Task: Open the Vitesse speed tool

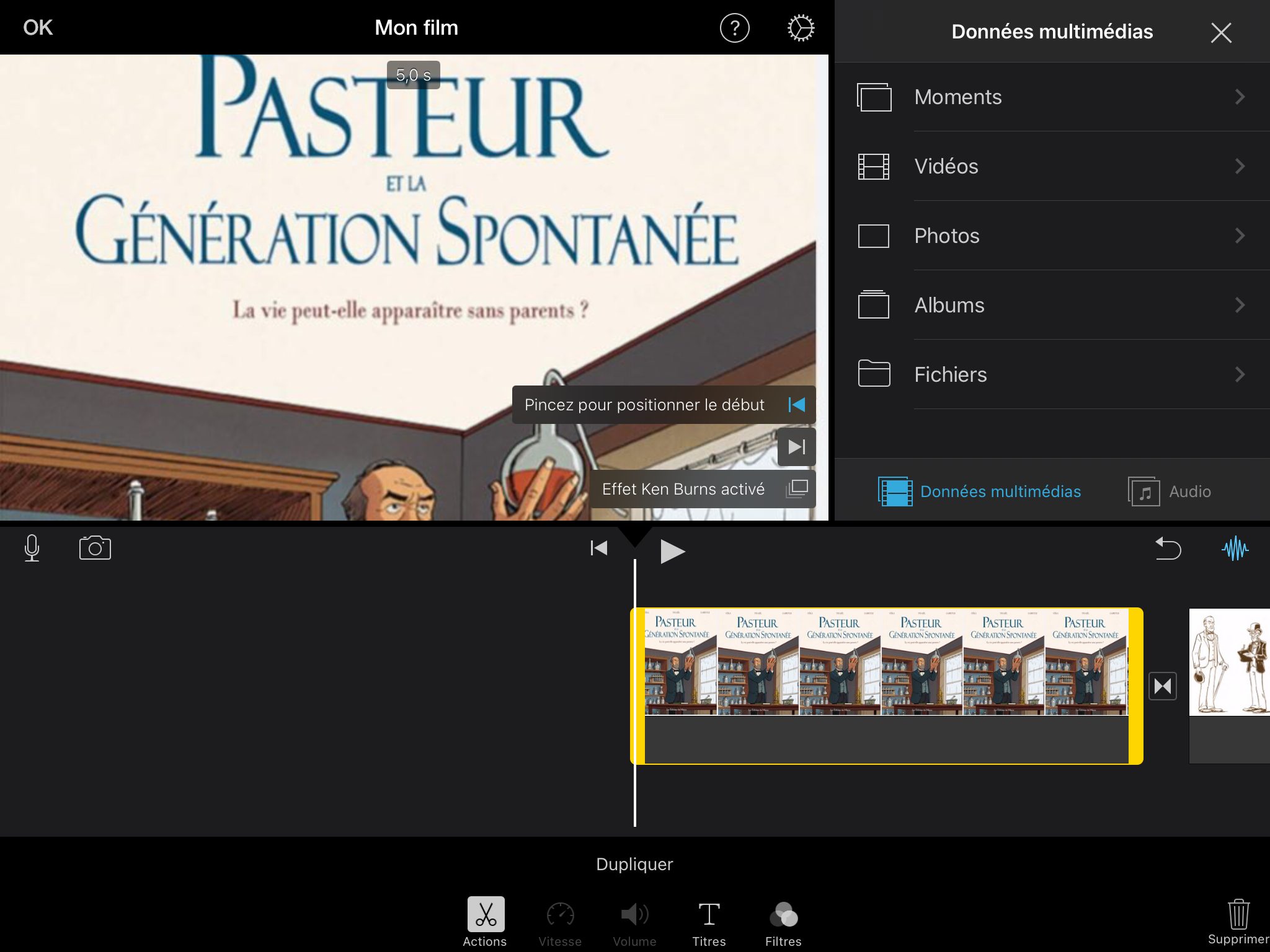Action: click(x=560, y=923)
